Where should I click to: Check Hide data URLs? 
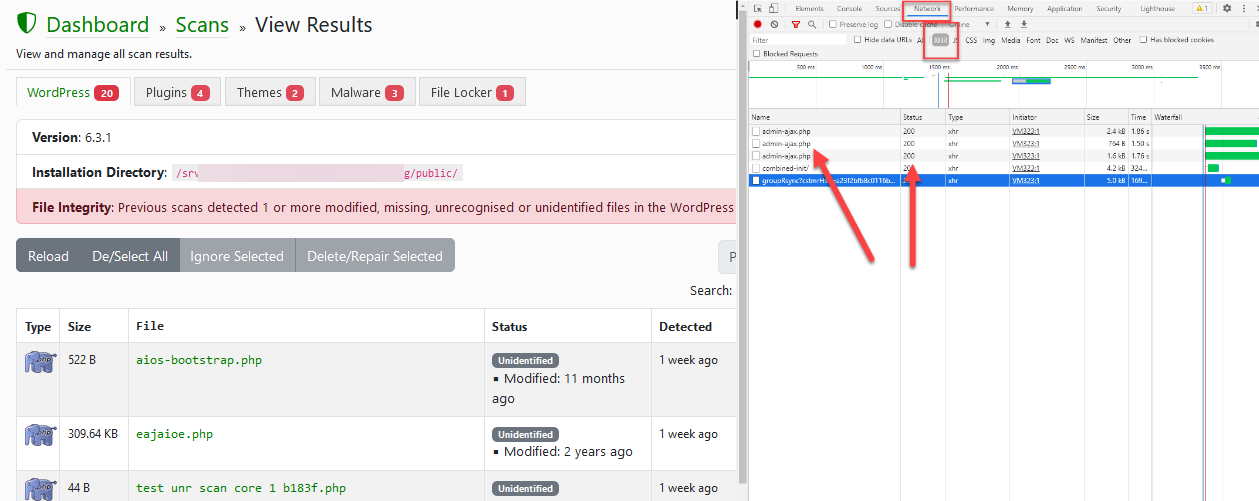point(858,40)
